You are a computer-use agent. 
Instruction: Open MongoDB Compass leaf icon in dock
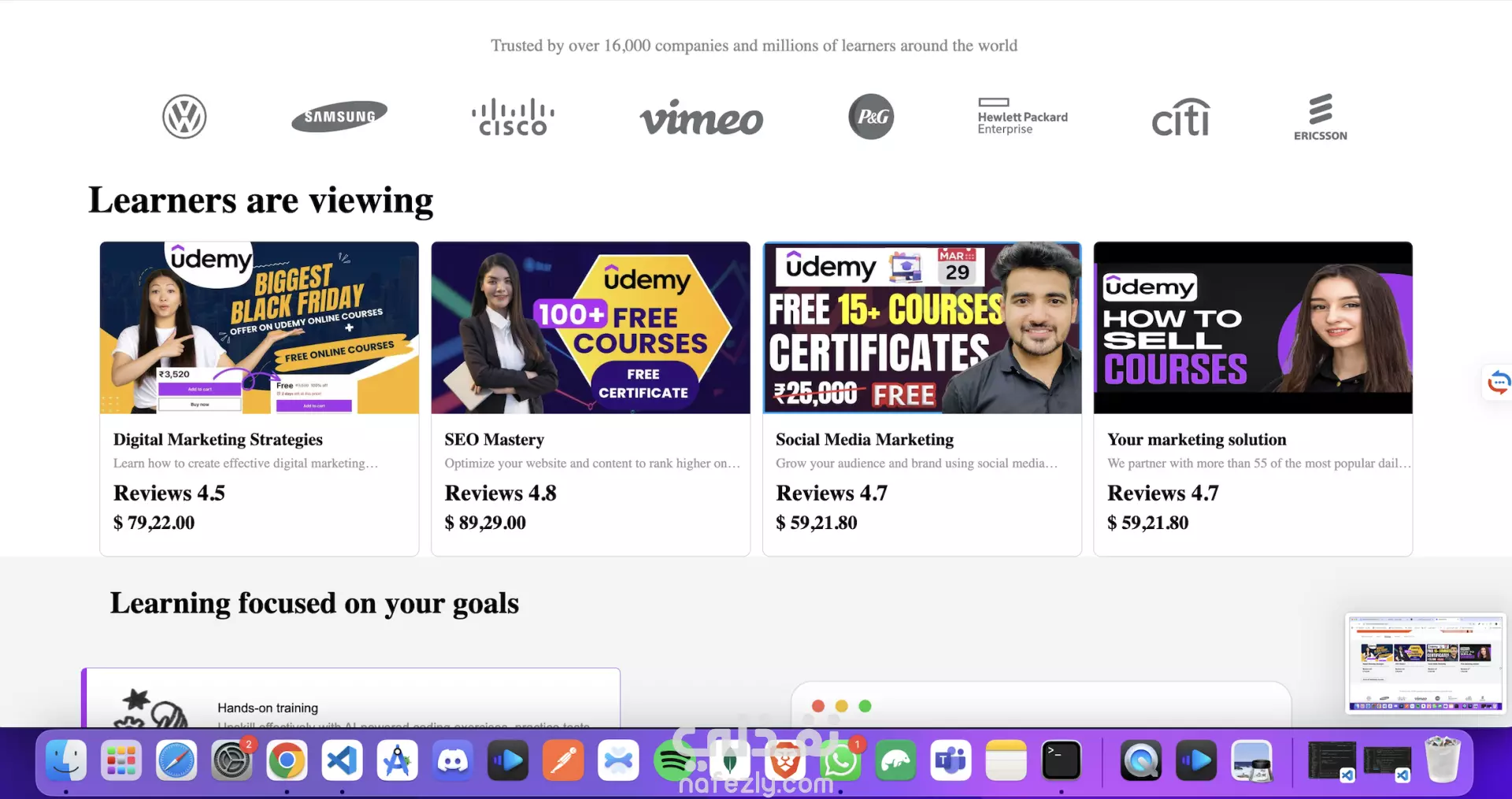[730, 762]
